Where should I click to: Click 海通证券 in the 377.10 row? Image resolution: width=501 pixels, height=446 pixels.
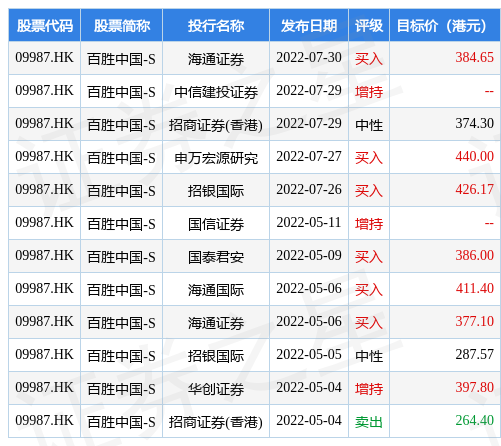pyautogui.click(x=216, y=323)
